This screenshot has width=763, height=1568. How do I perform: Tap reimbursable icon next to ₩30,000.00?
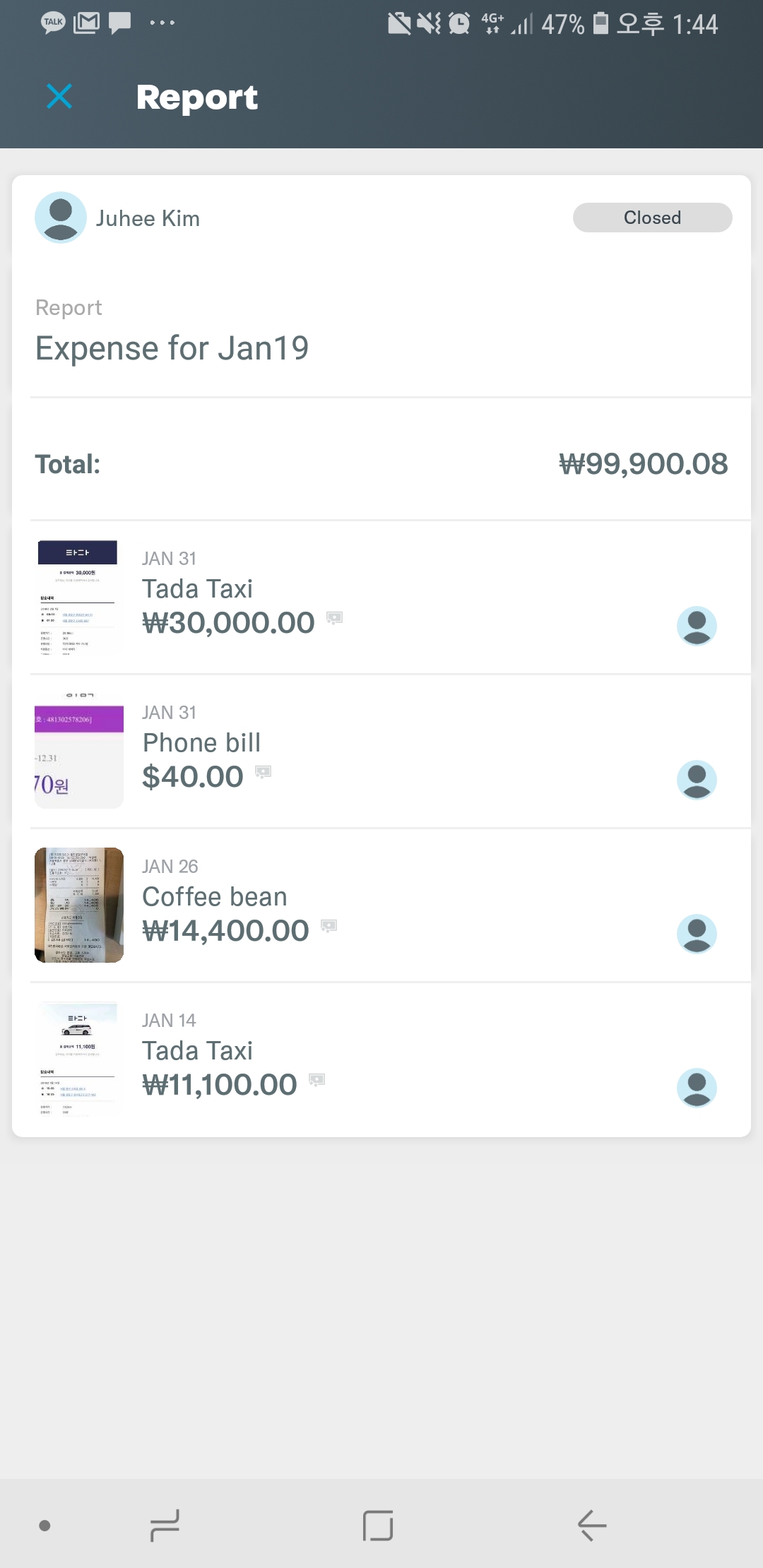tap(334, 618)
